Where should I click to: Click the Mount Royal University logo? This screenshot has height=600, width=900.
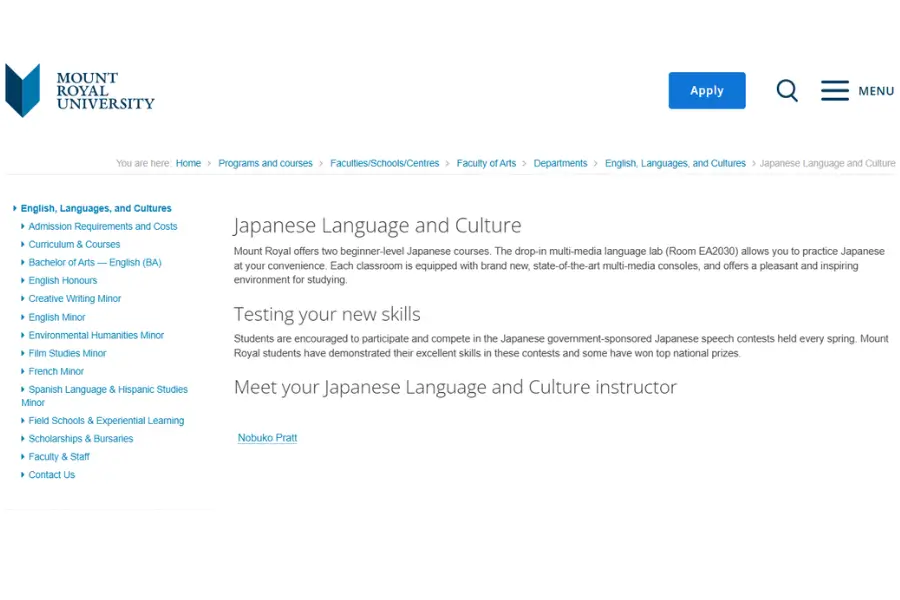(80, 91)
